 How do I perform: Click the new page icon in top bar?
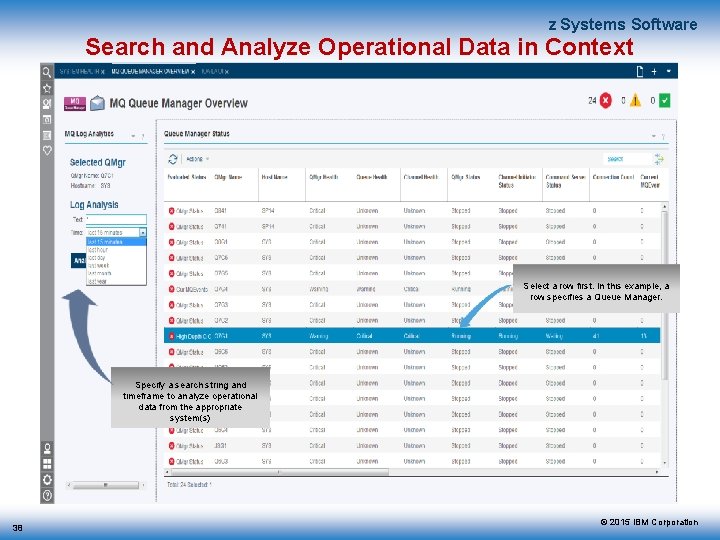tap(640, 71)
